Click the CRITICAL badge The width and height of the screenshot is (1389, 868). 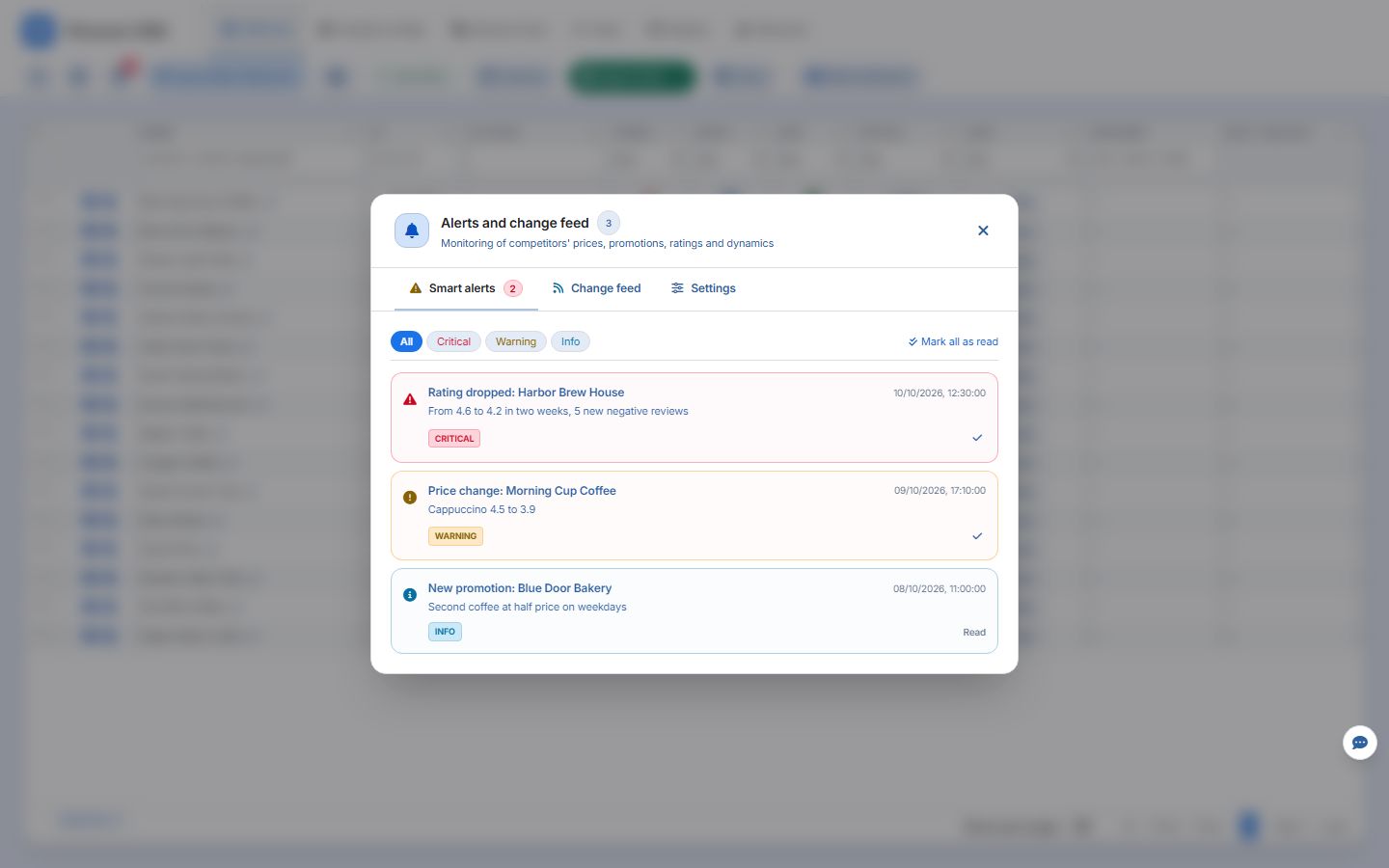coord(454,439)
